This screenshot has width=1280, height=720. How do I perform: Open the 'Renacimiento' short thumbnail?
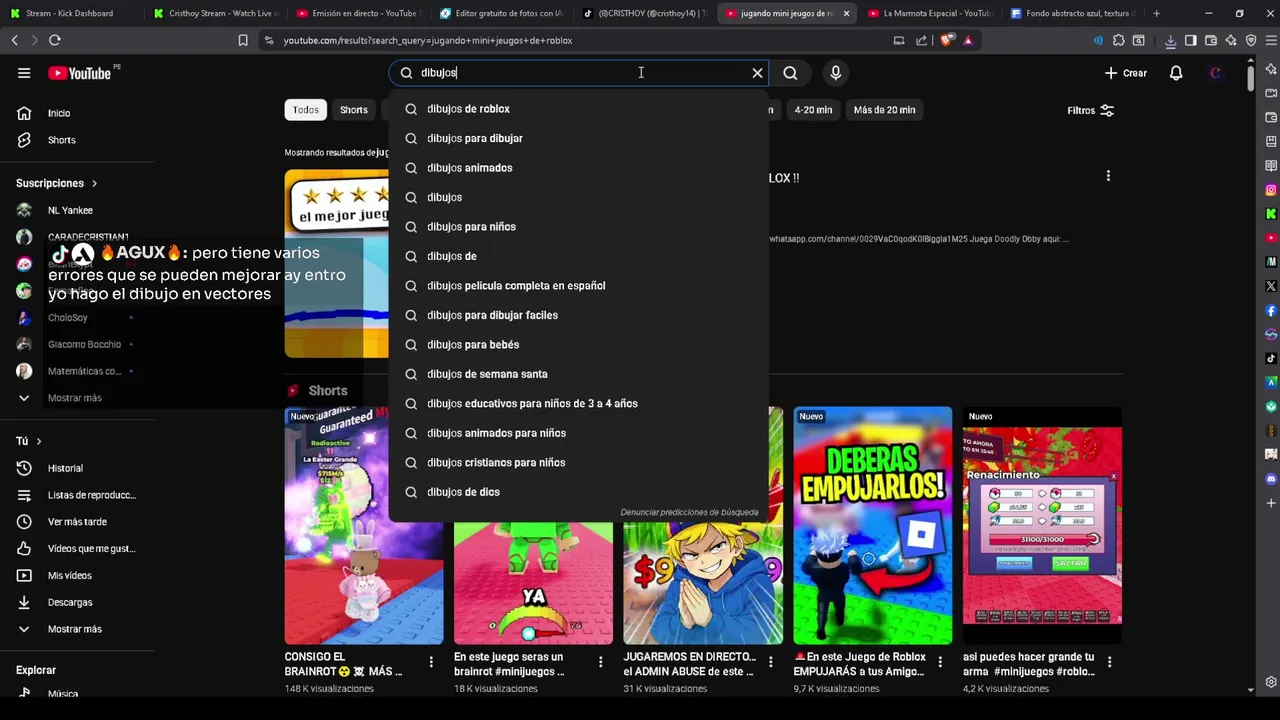click(x=1042, y=525)
